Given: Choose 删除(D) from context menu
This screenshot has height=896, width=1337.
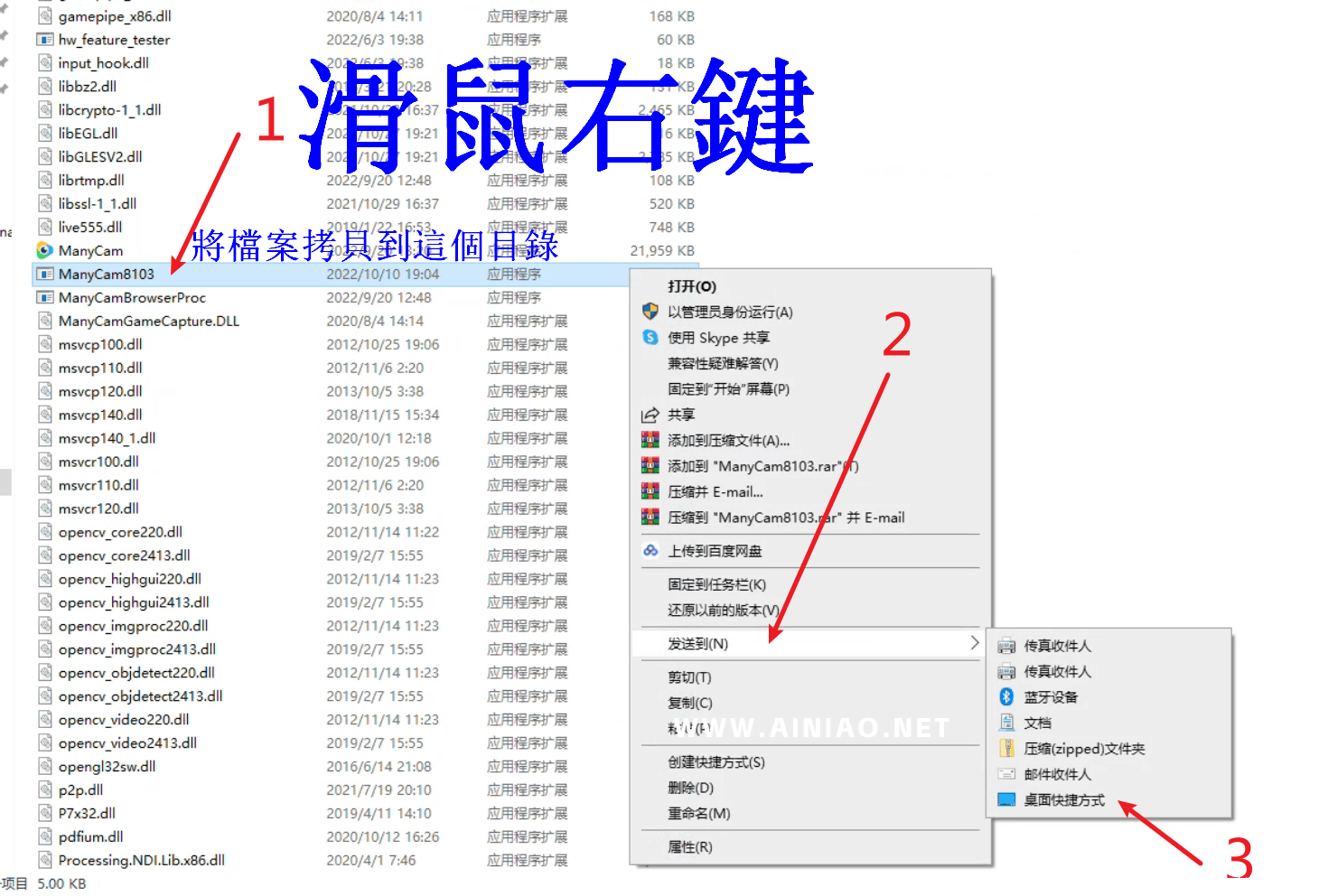Looking at the screenshot, I should pos(691,787).
